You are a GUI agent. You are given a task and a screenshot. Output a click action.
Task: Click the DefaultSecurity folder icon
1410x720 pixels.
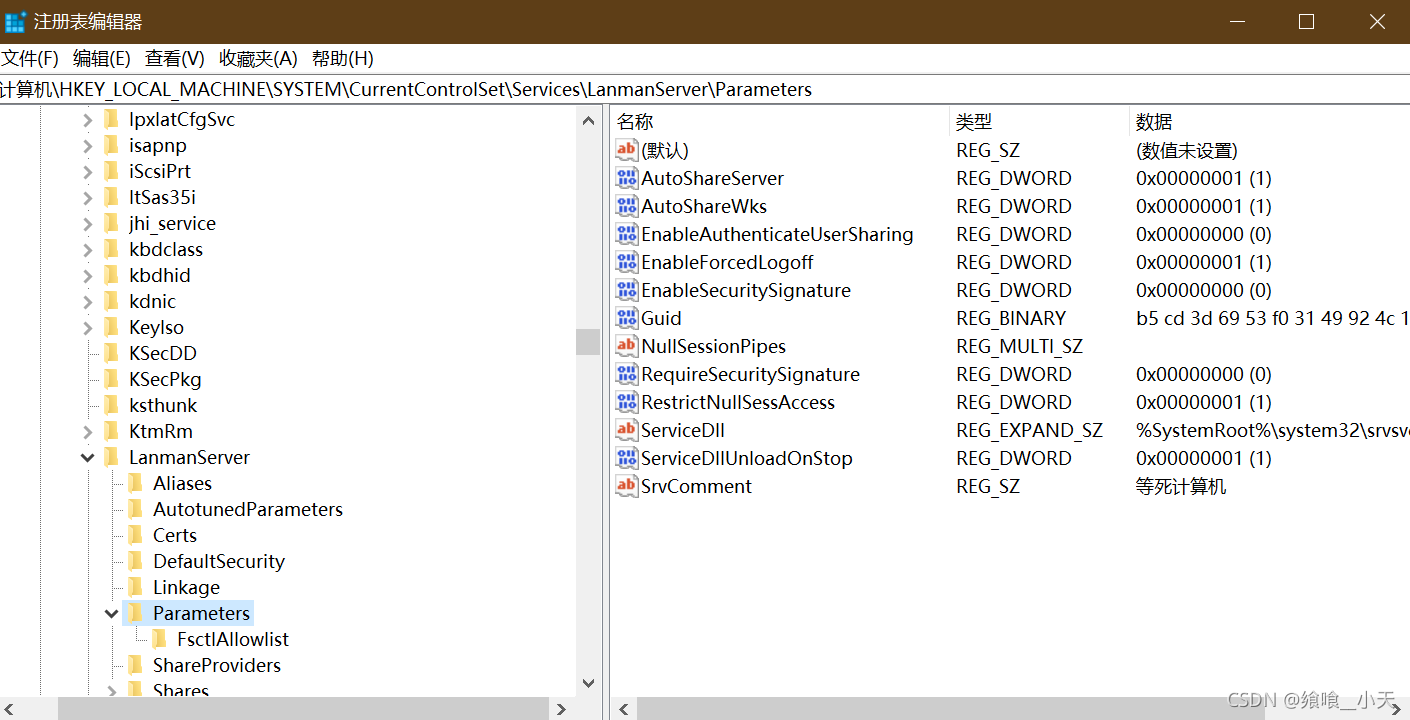(135, 561)
